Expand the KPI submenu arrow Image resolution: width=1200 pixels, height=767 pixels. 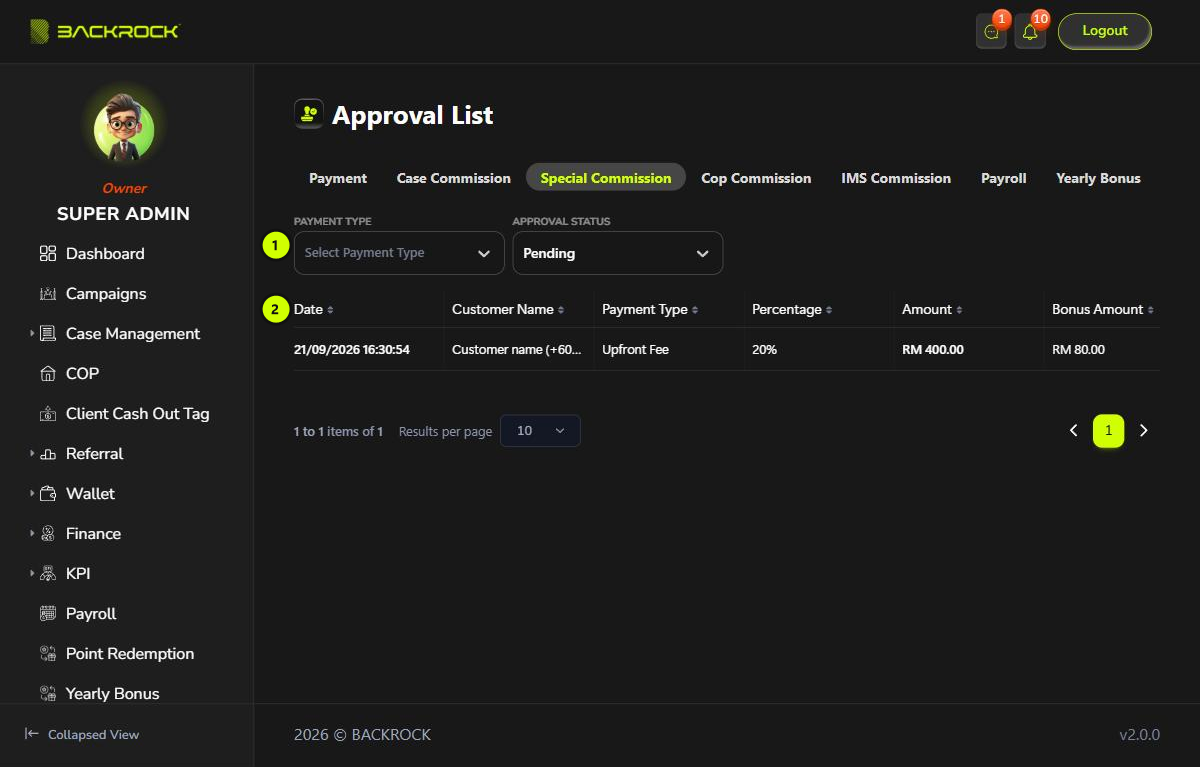point(32,574)
